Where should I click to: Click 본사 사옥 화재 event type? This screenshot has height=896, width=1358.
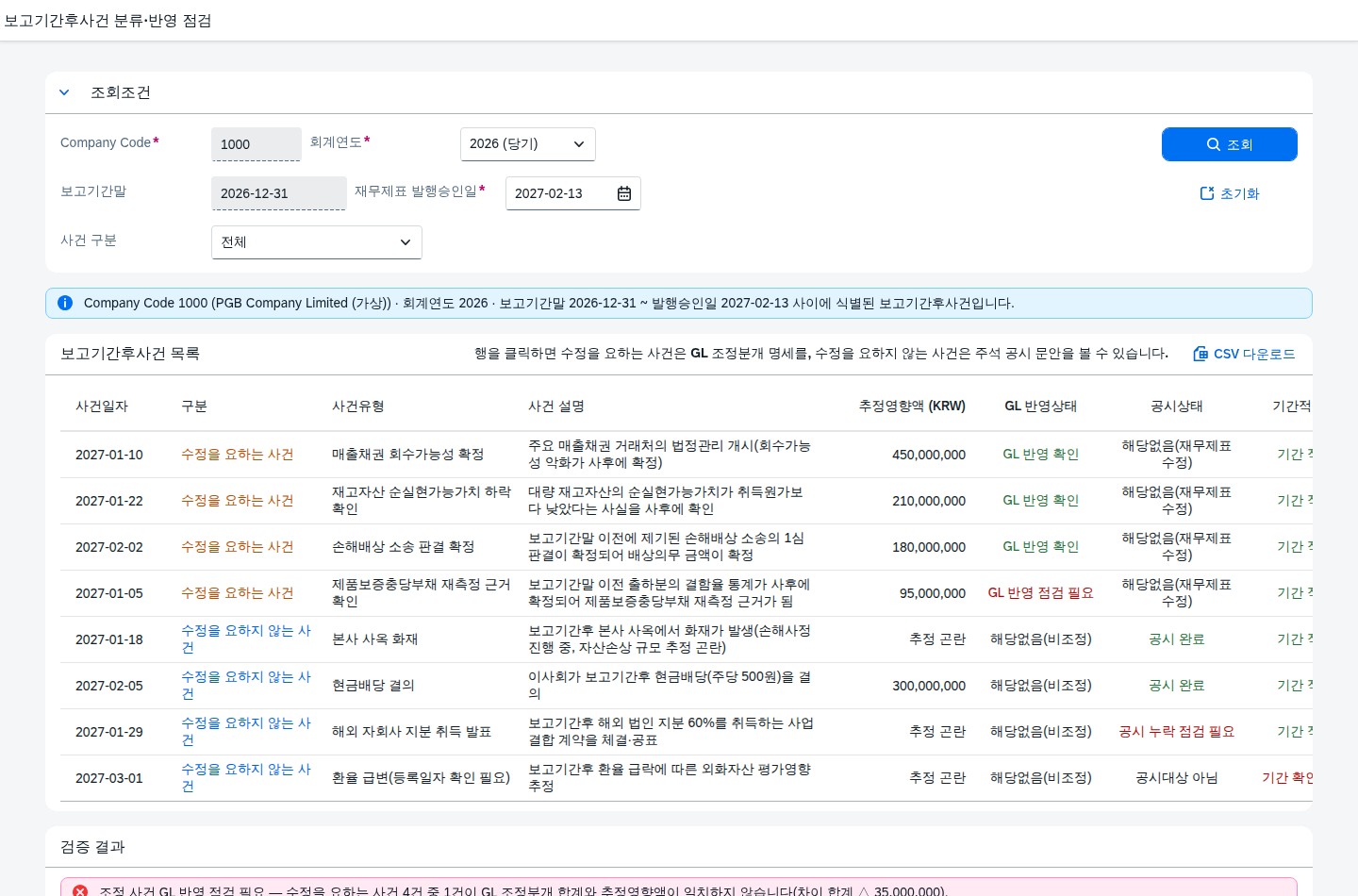374,639
